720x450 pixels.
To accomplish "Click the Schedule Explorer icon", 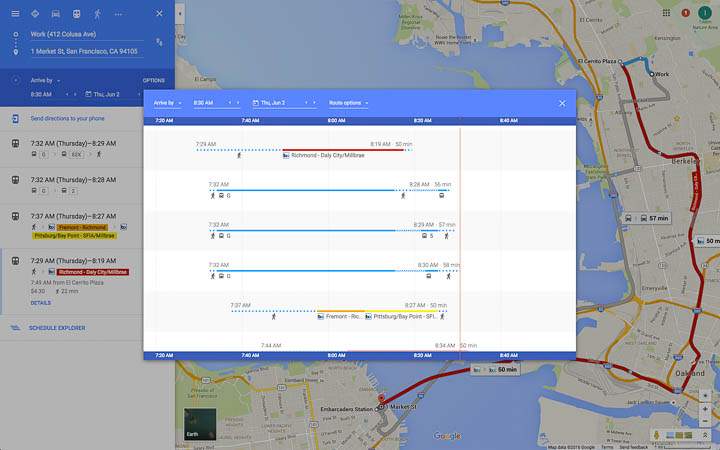I will coord(15,328).
